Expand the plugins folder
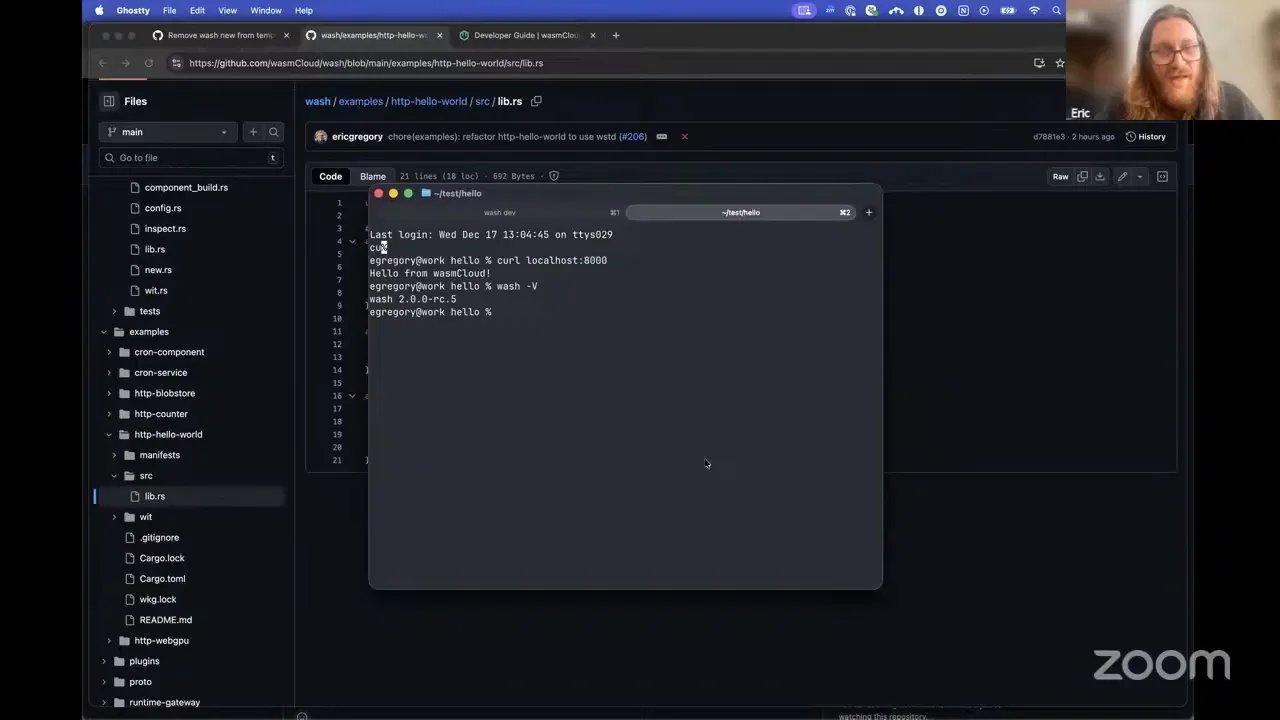 [104, 661]
